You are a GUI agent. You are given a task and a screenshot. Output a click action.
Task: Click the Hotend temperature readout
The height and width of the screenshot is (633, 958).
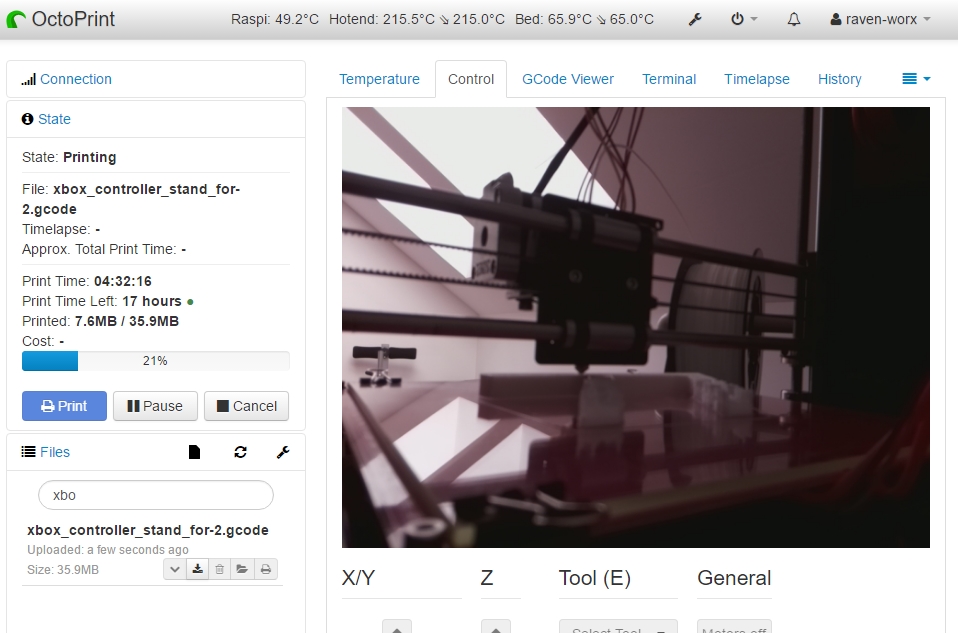[417, 20]
